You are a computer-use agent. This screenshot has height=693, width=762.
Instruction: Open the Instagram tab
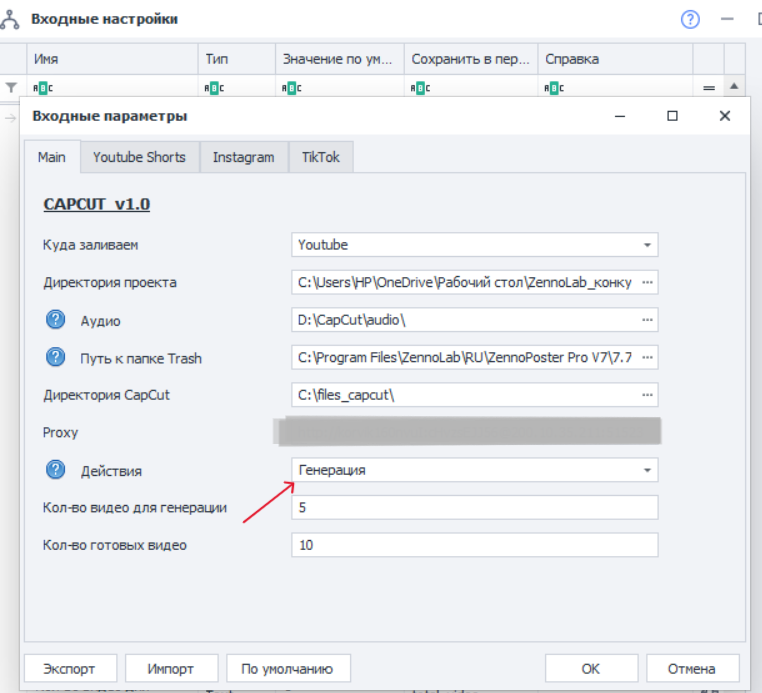point(243,157)
